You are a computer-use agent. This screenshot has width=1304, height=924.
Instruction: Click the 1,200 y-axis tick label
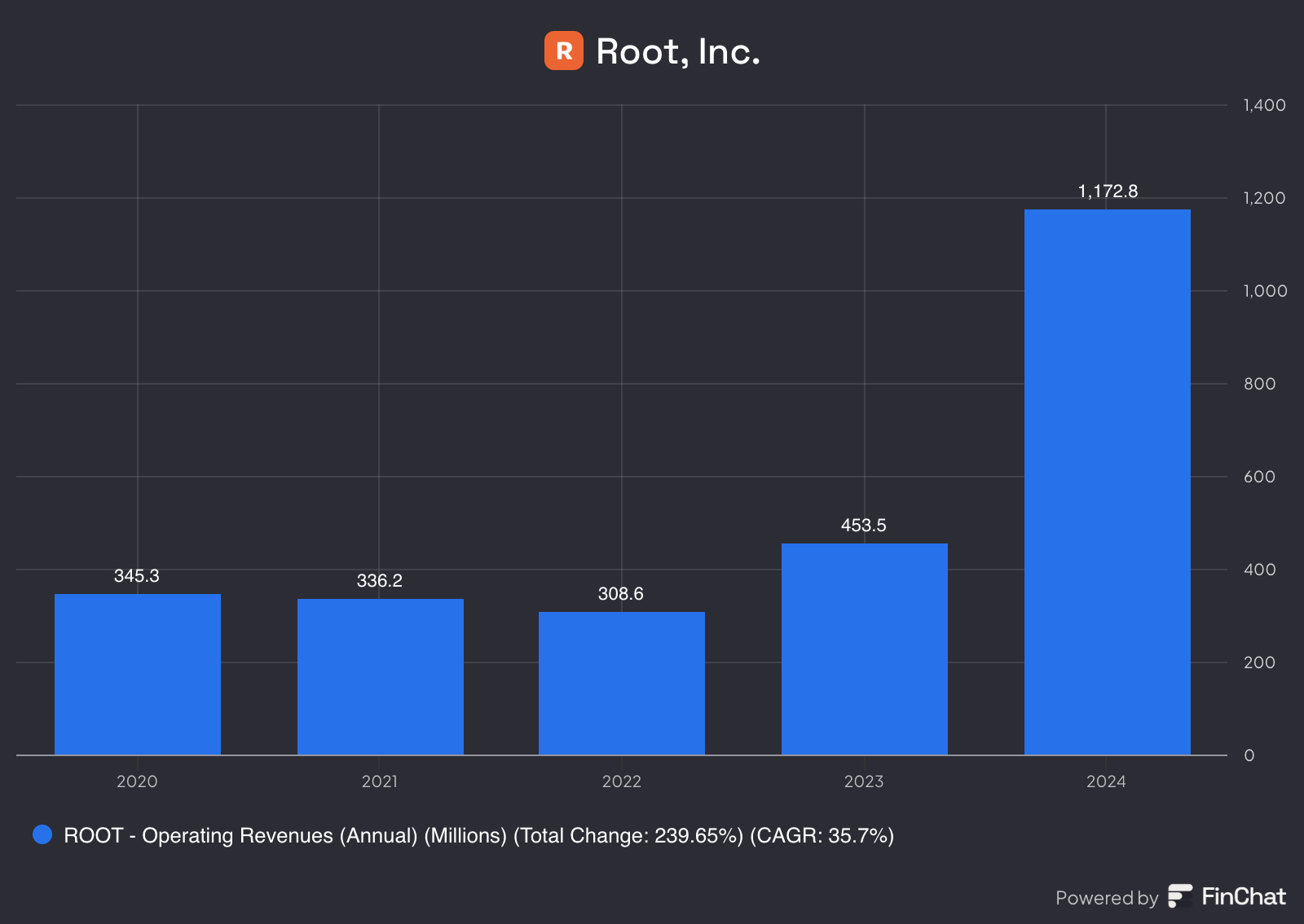[x=1265, y=198]
